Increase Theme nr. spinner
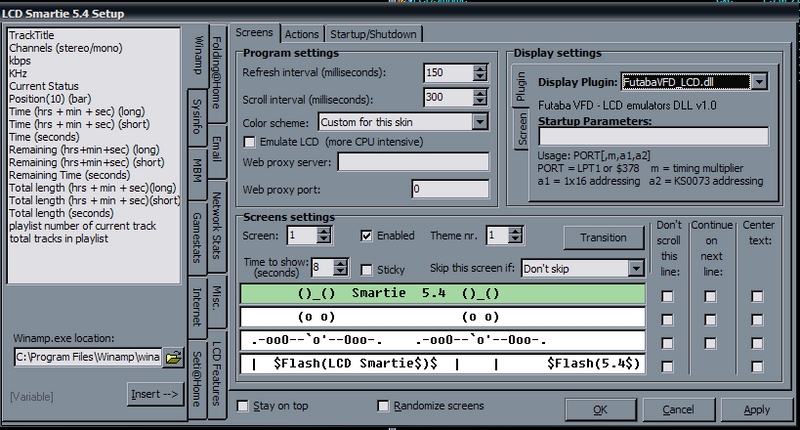 (515, 231)
